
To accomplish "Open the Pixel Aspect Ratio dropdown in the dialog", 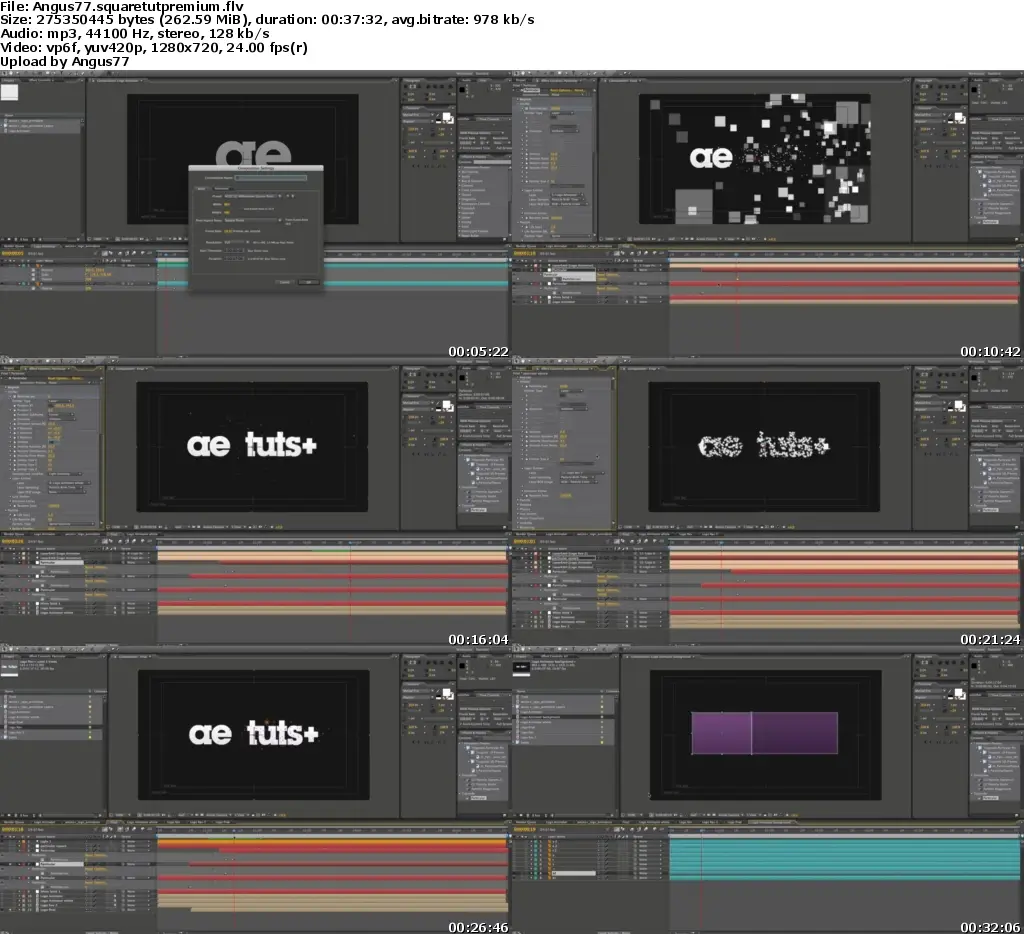I will click(x=253, y=220).
